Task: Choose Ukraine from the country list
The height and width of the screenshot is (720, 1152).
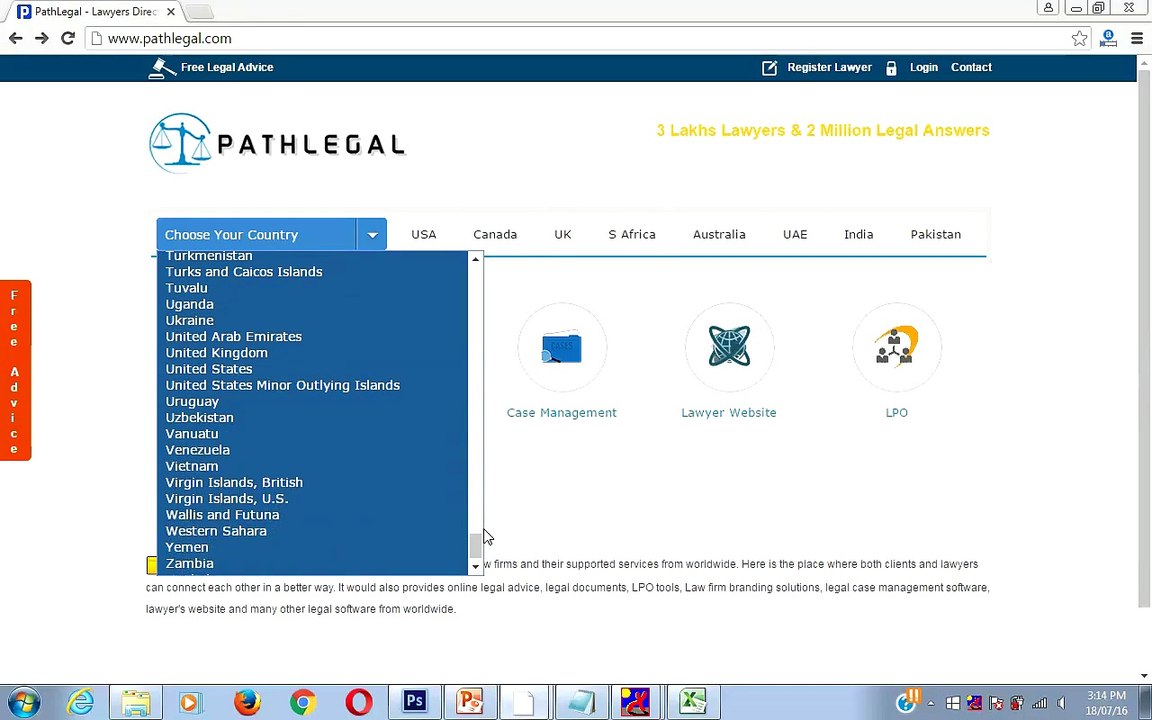Action: (190, 320)
